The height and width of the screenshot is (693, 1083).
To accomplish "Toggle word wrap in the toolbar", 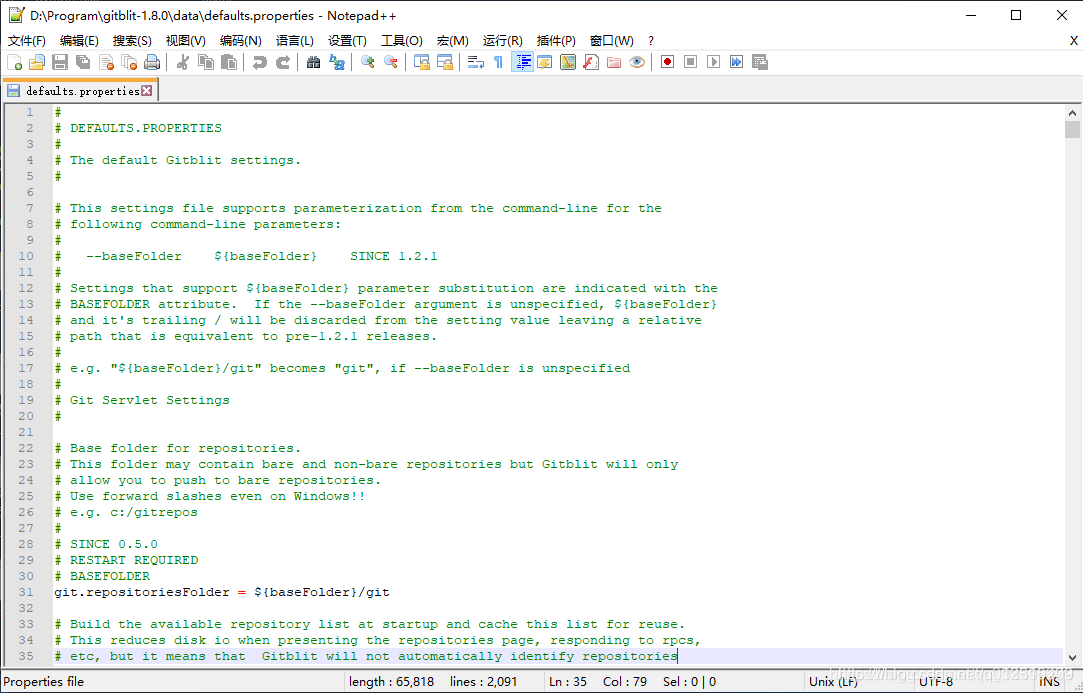I will 475,62.
